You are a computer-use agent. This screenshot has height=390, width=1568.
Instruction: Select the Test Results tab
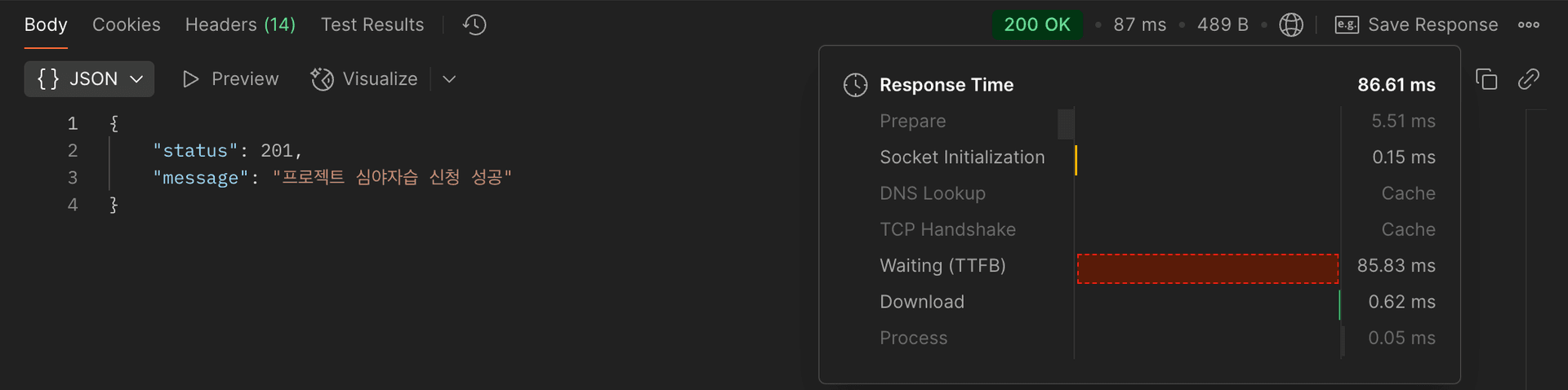coord(372,25)
